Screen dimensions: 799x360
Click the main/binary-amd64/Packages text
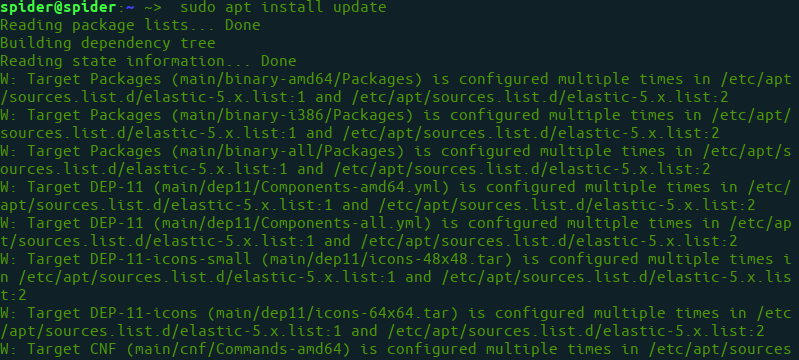297,79
